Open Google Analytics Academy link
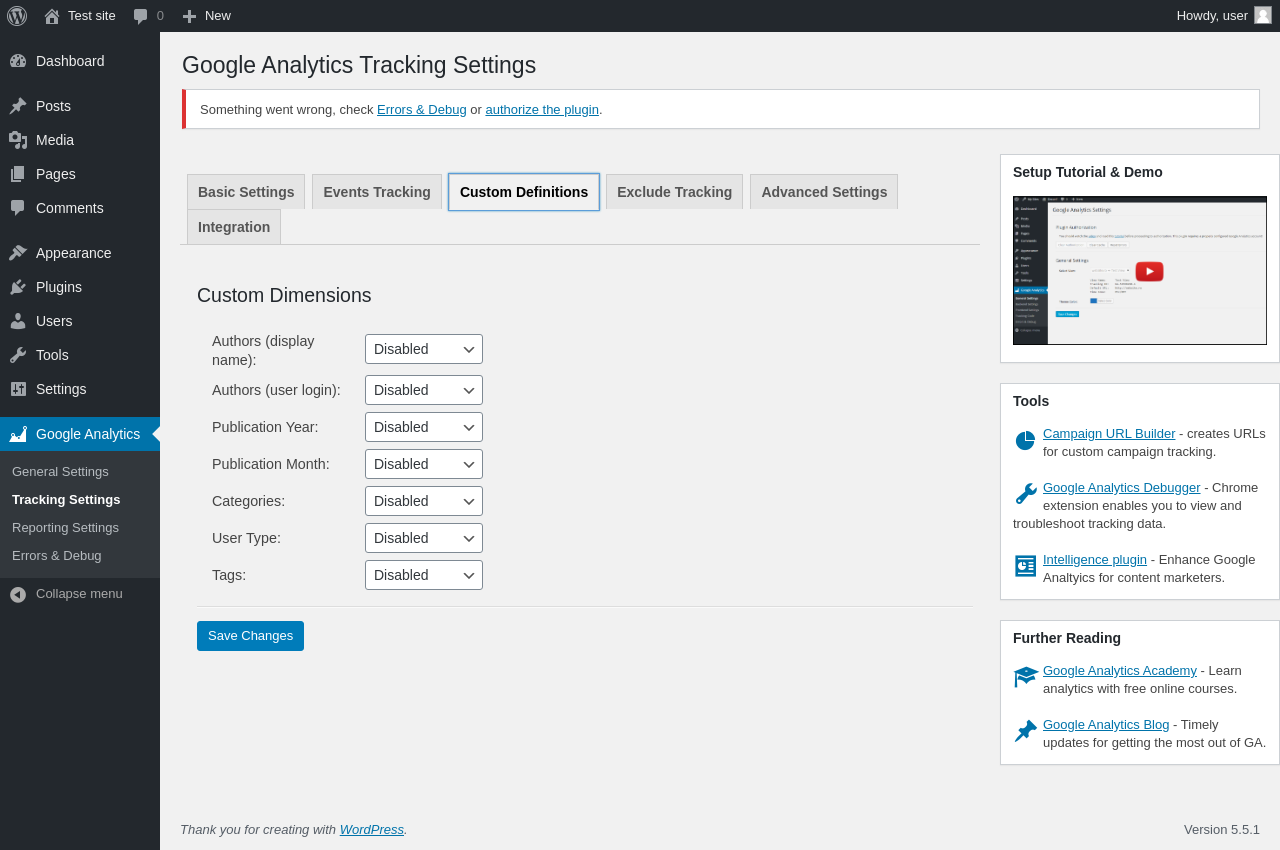The width and height of the screenshot is (1280, 850). (x=1120, y=670)
